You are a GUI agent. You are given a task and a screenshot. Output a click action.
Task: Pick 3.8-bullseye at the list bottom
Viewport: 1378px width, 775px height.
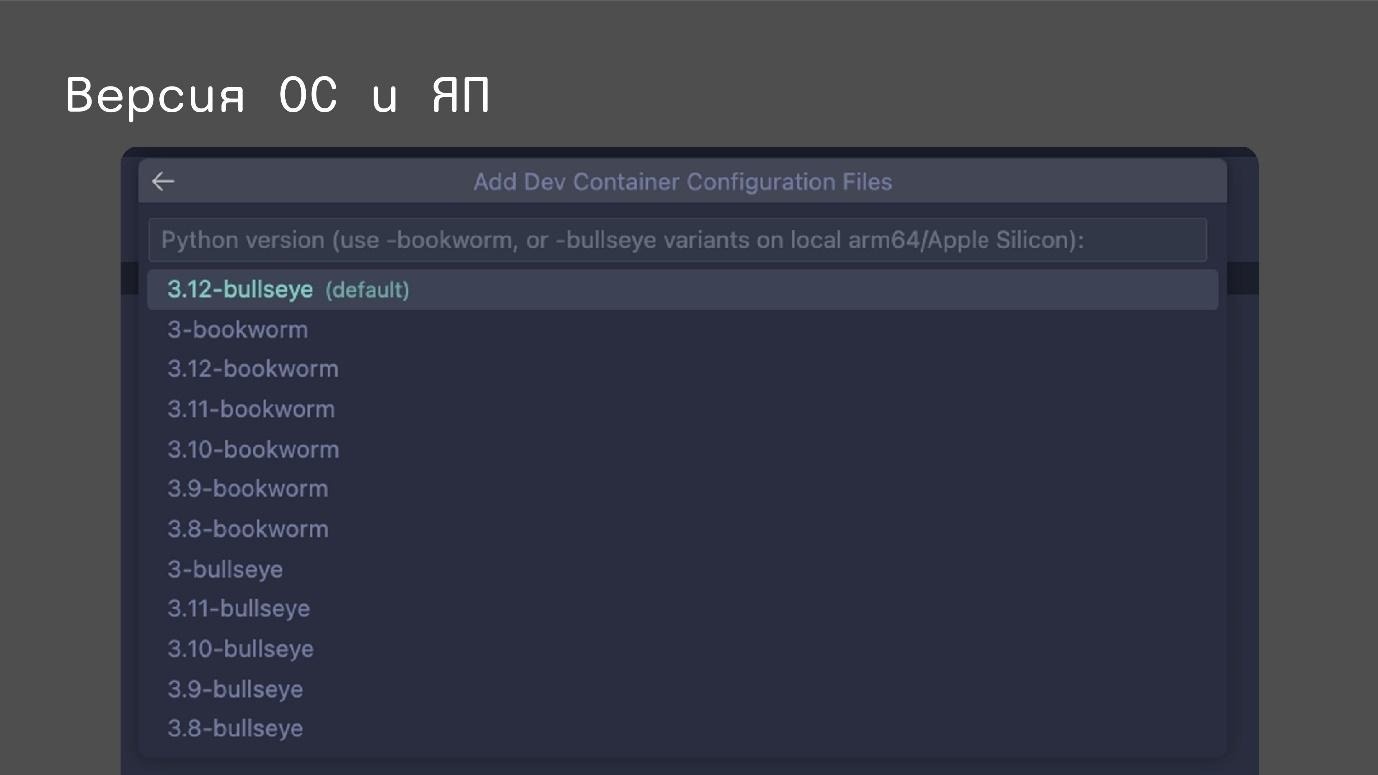235,728
